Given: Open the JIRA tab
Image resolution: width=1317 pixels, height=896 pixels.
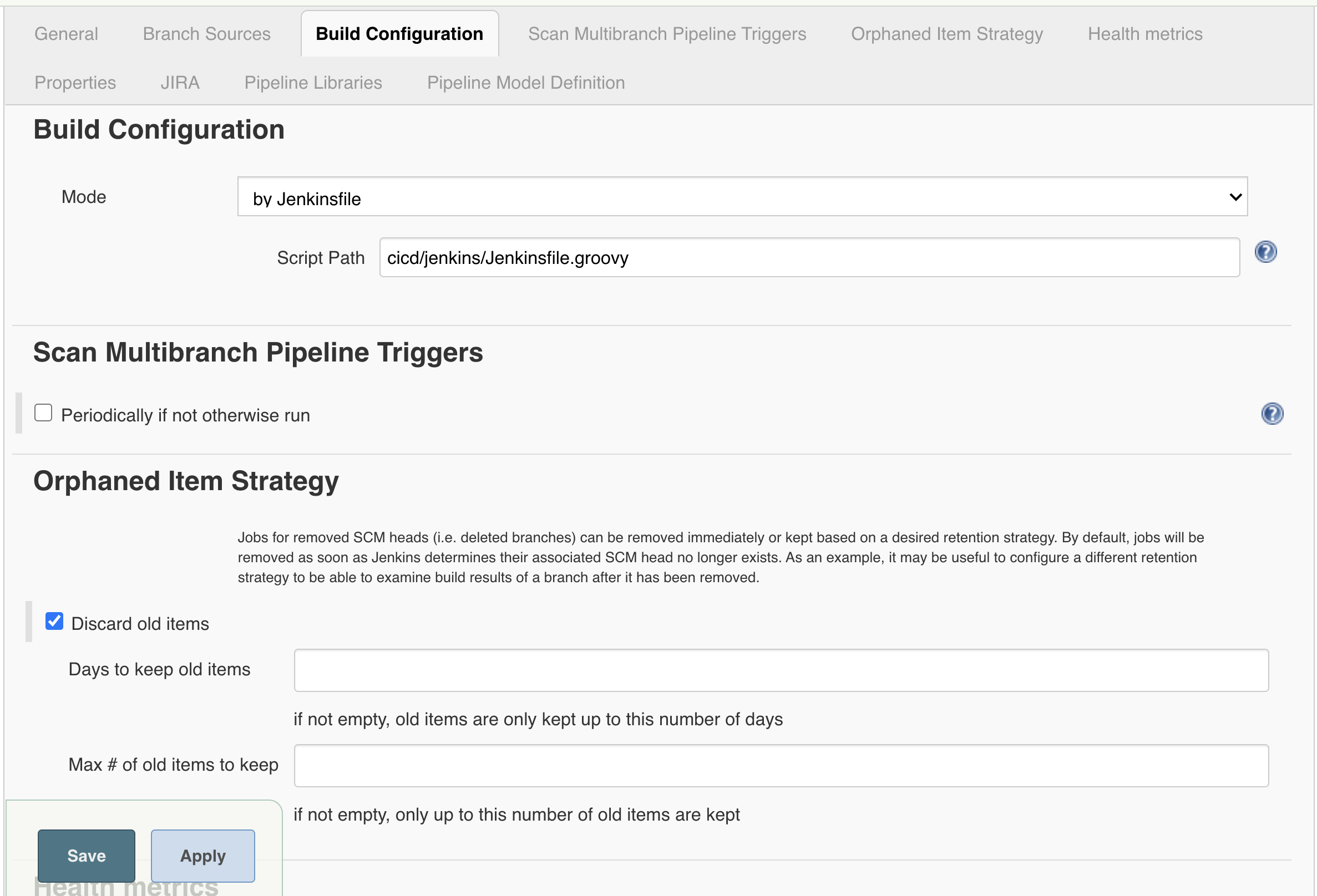Looking at the screenshot, I should coord(180,83).
